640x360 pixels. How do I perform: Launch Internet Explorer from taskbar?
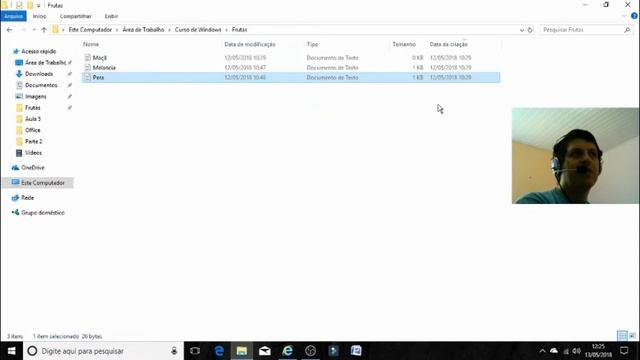click(x=288, y=351)
